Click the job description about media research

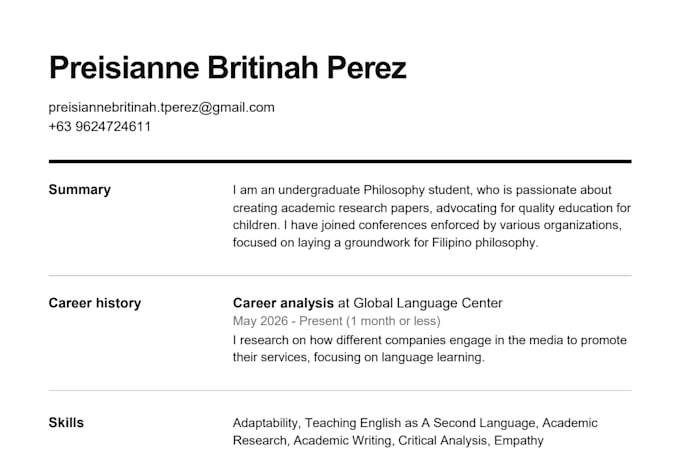click(430, 348)
